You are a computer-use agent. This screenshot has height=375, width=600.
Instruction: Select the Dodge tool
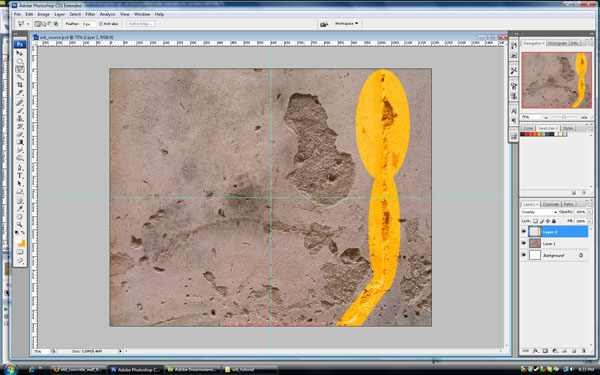(x=20, y=158)
